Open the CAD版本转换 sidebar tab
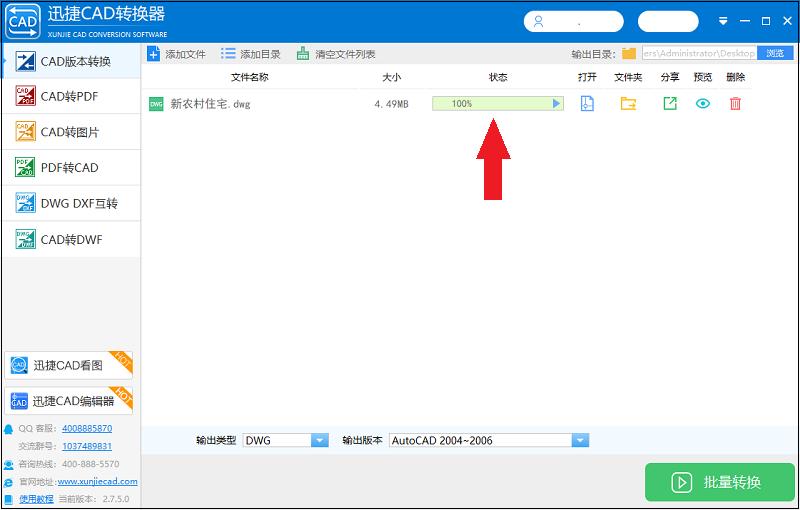Screen dimensions: 800x510 coord(71,61)
